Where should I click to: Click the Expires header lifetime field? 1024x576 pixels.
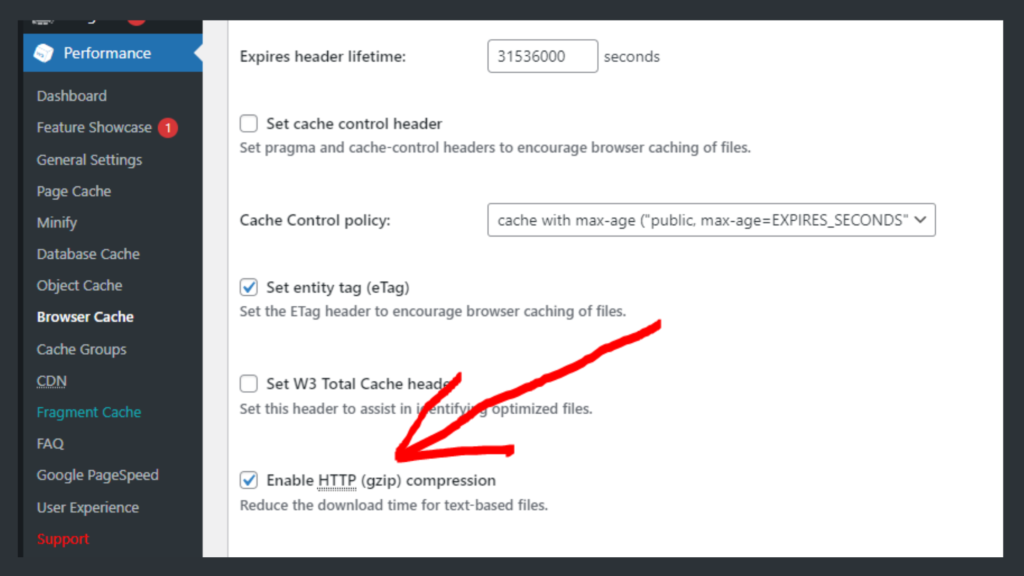[x=542, y=56]
